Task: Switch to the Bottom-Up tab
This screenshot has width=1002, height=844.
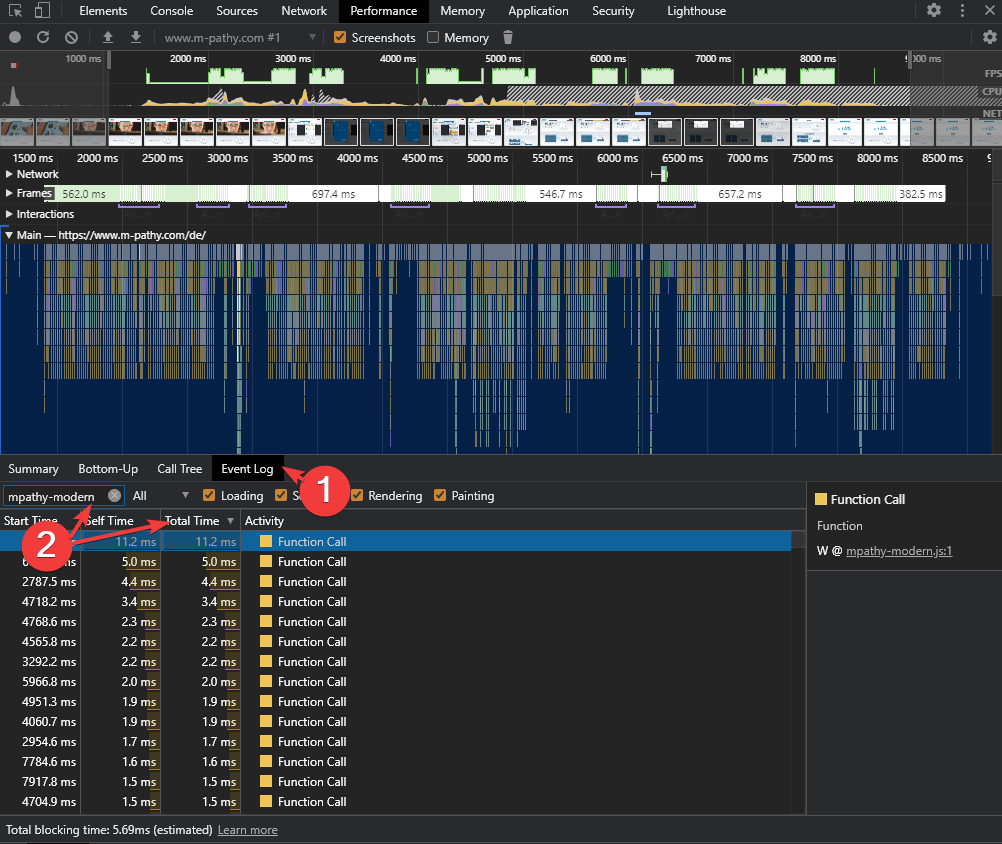Action: click(108, 469)
